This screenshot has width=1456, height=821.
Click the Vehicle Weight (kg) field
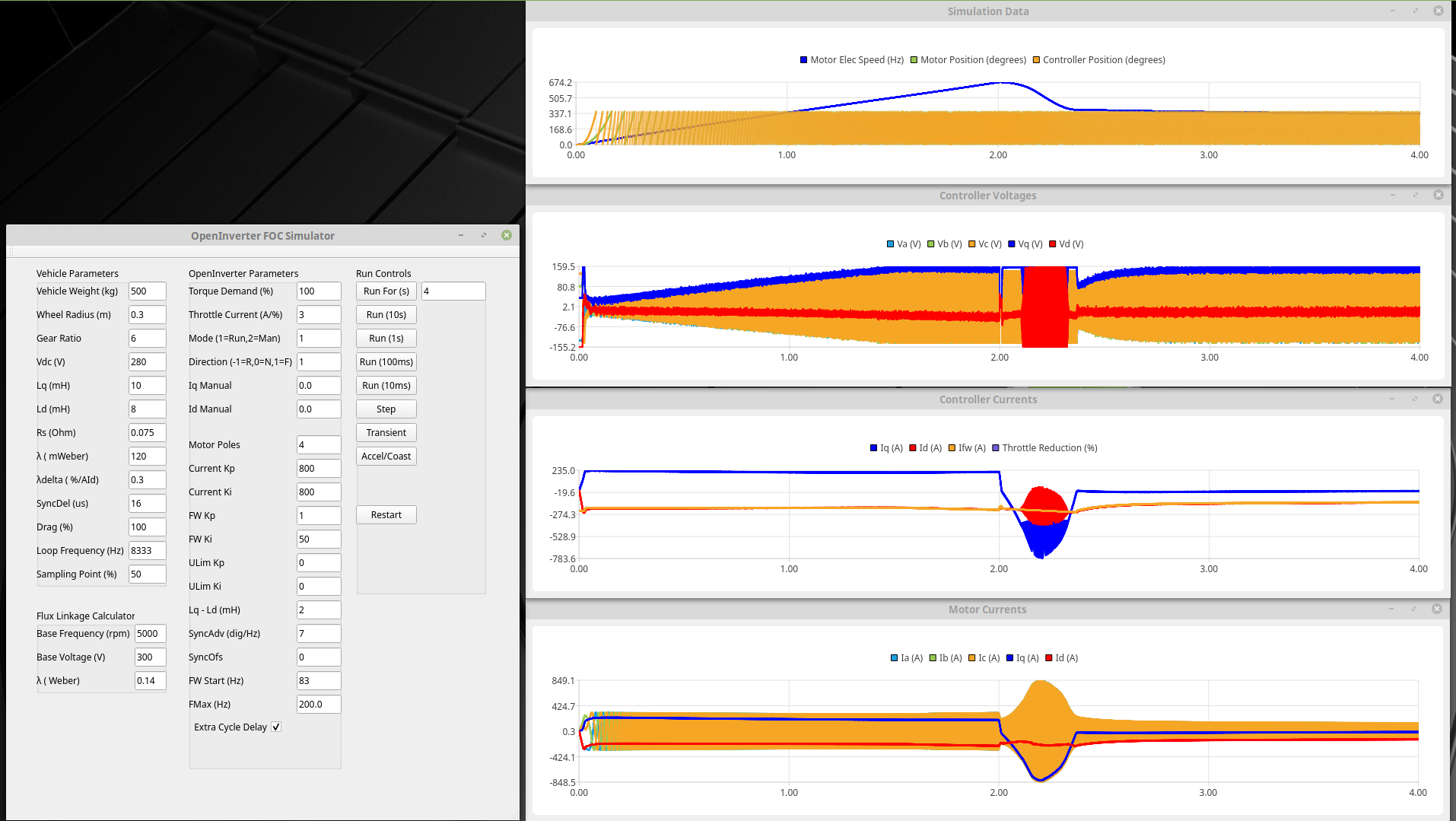147,291
